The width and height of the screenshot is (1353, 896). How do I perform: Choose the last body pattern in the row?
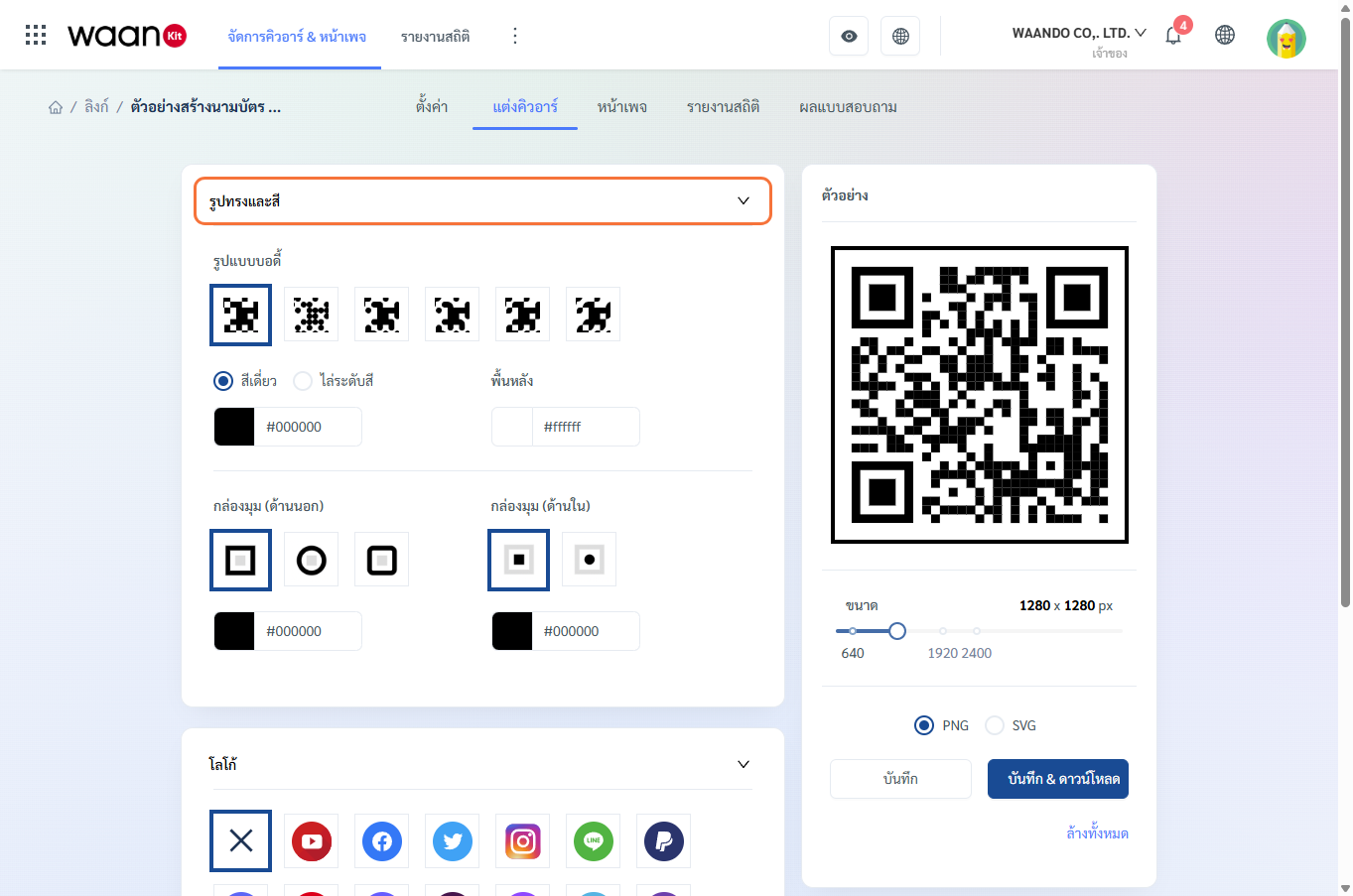coord(594,315)
